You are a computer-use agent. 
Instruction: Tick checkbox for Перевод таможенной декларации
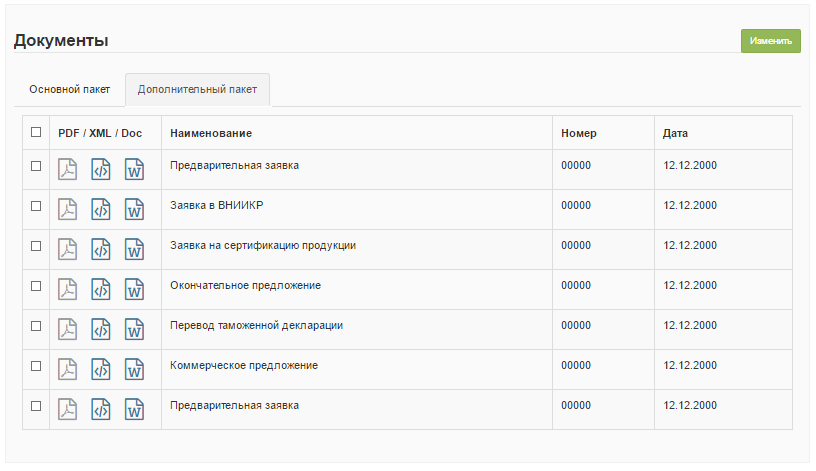(x=36, y=326)
